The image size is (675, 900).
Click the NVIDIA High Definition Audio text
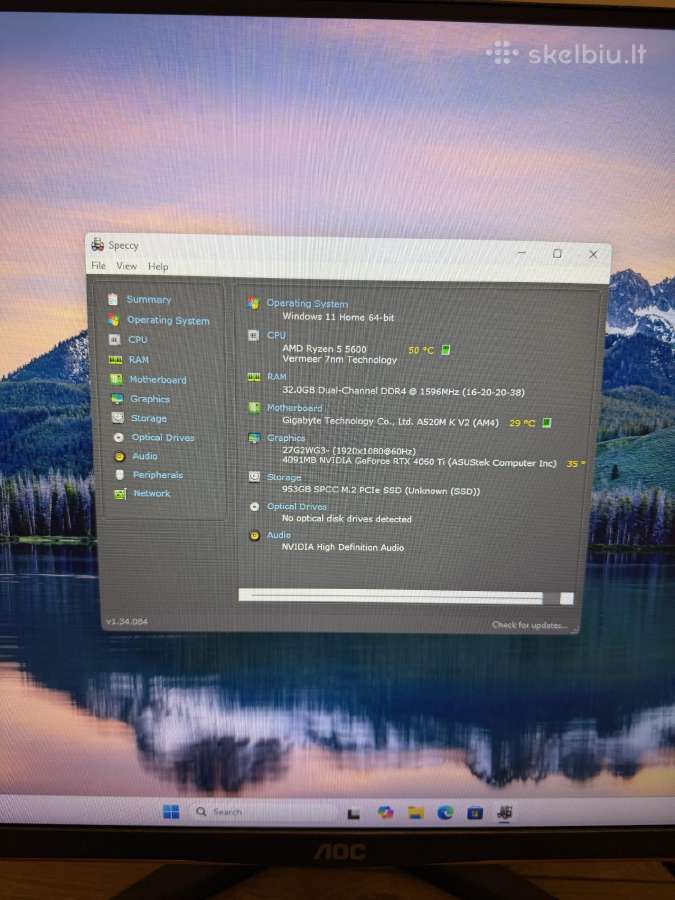pos(343,548)
